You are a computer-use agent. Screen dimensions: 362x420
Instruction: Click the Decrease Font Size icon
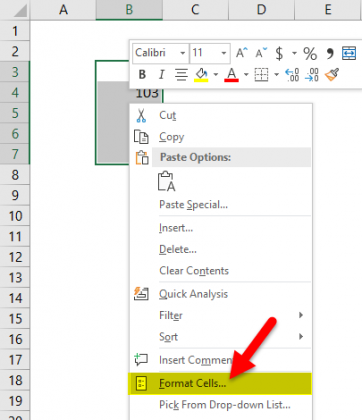[x=261, y=53]
